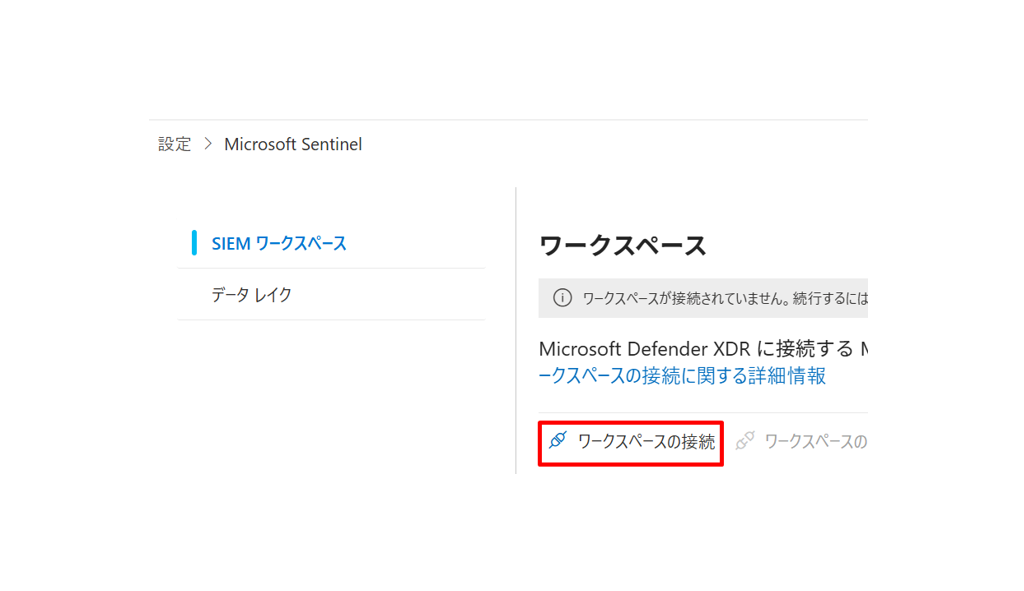Click the greyed-out disconnect plug icon
Image resolution: width=1024 pixels, height=591 pixels.
(745, 441)
